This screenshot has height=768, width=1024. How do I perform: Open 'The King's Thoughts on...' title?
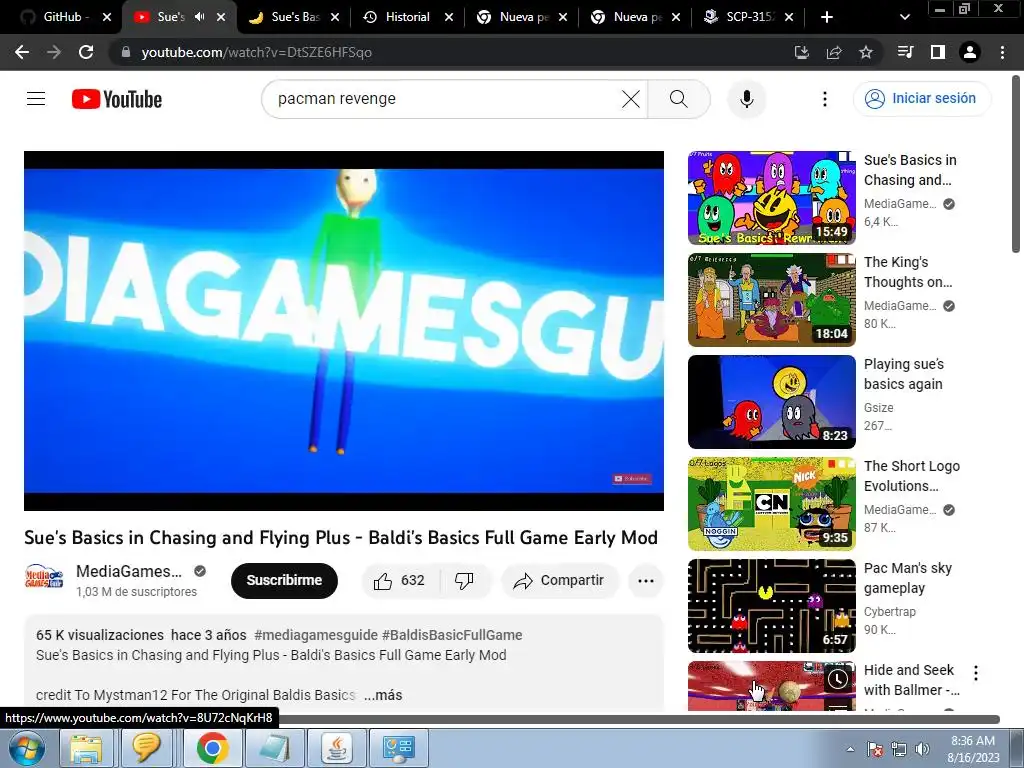908,272
